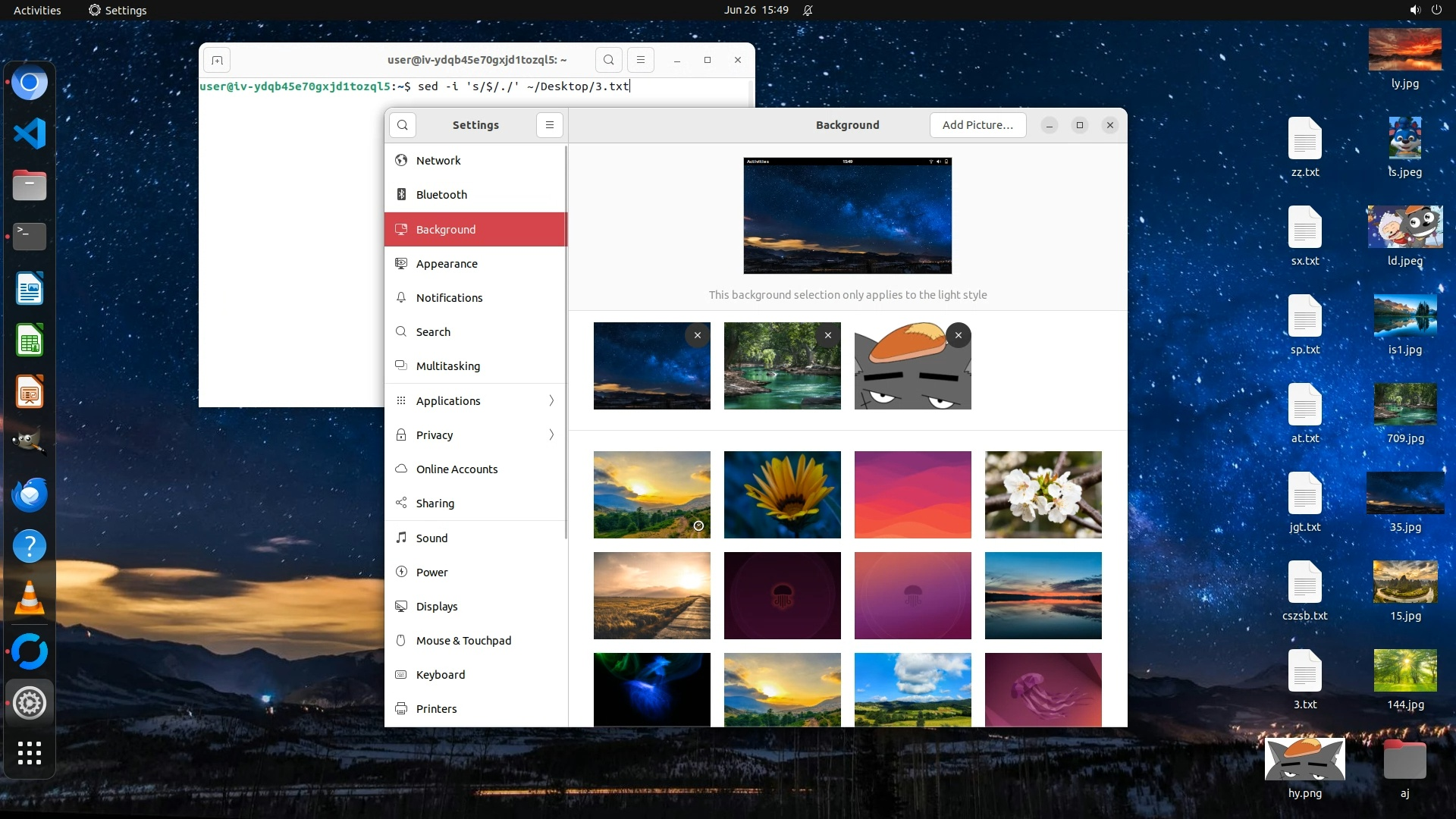Open the VLC media player dock icon

pos(30,598)
